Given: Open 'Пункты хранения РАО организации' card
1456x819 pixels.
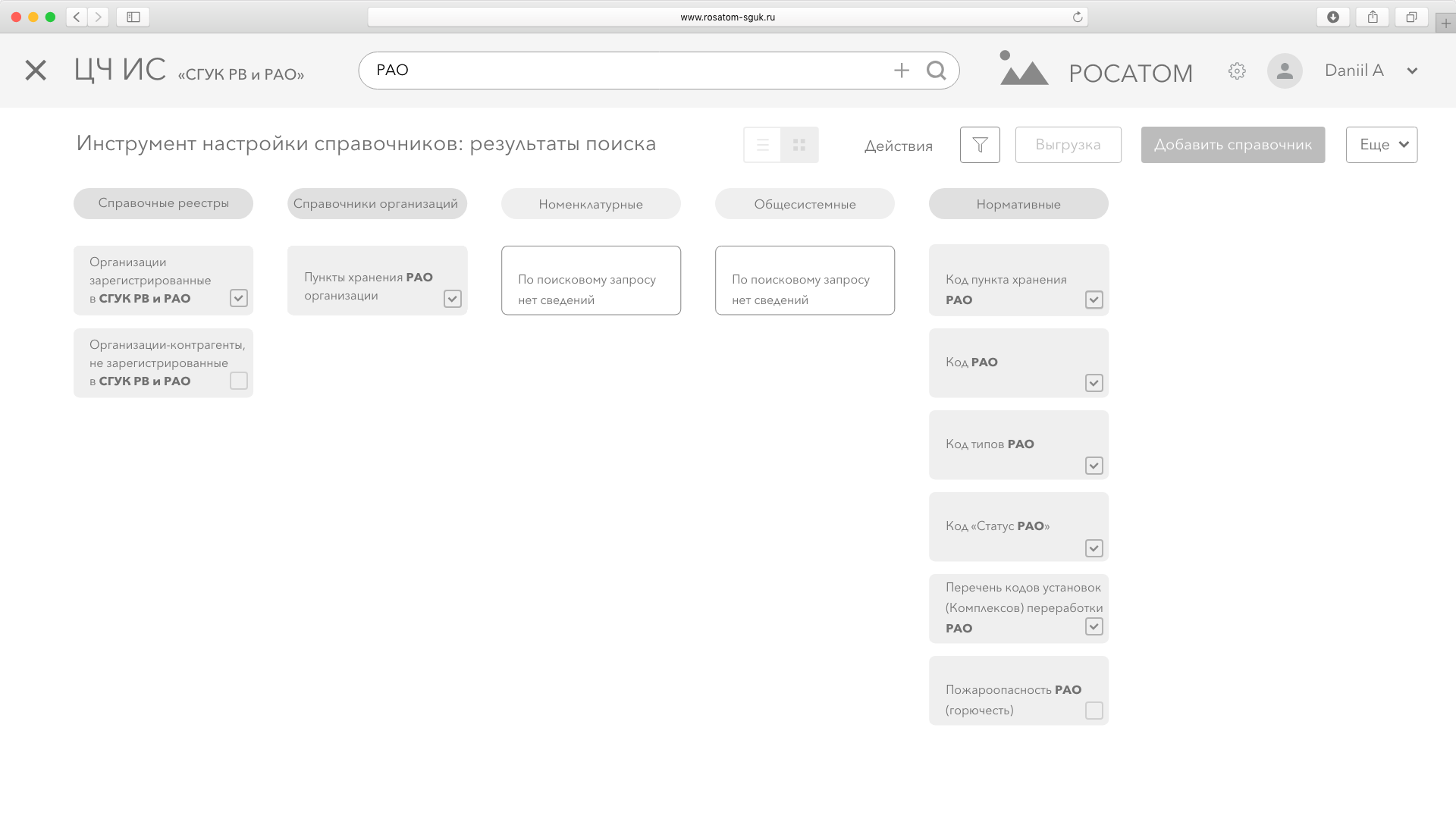Looking at the screenshot, I should pos(377,280).
